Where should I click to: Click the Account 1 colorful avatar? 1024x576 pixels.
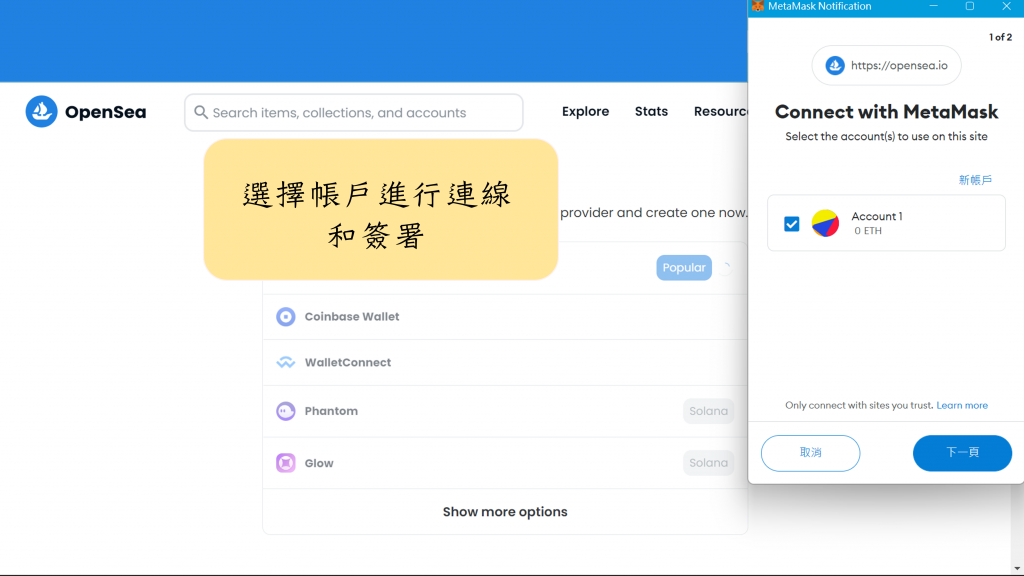pyautogui.click(x=825, y=223)
